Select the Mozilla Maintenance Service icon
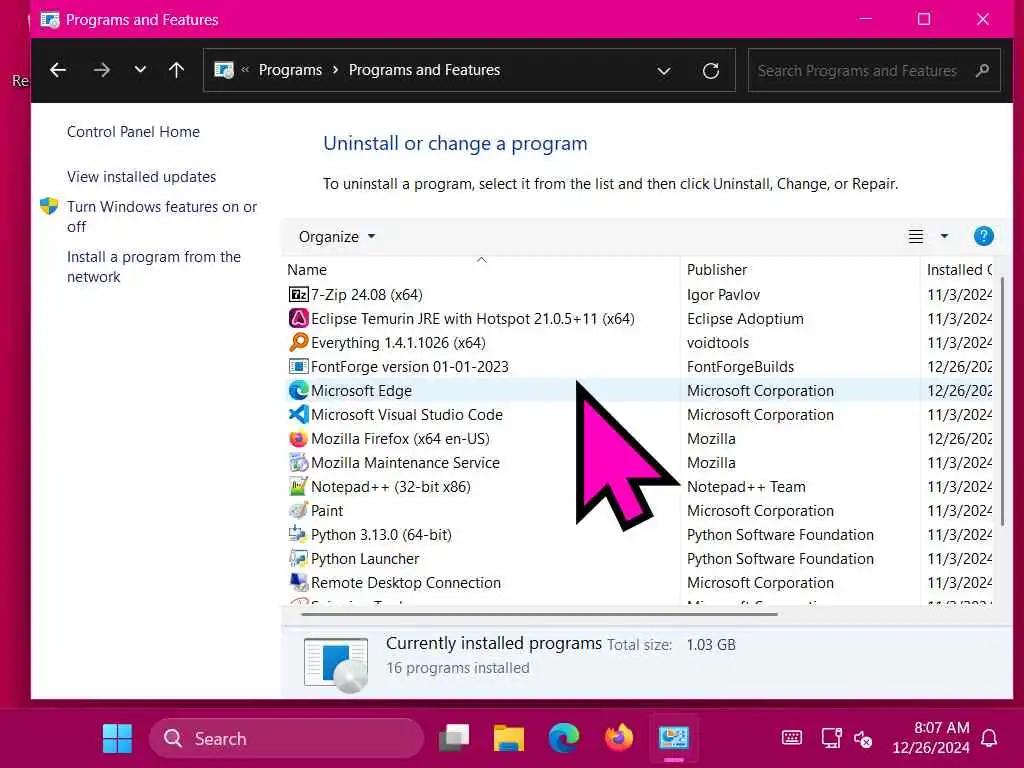This screenshot has width=1024, height=768. (298, 462)
